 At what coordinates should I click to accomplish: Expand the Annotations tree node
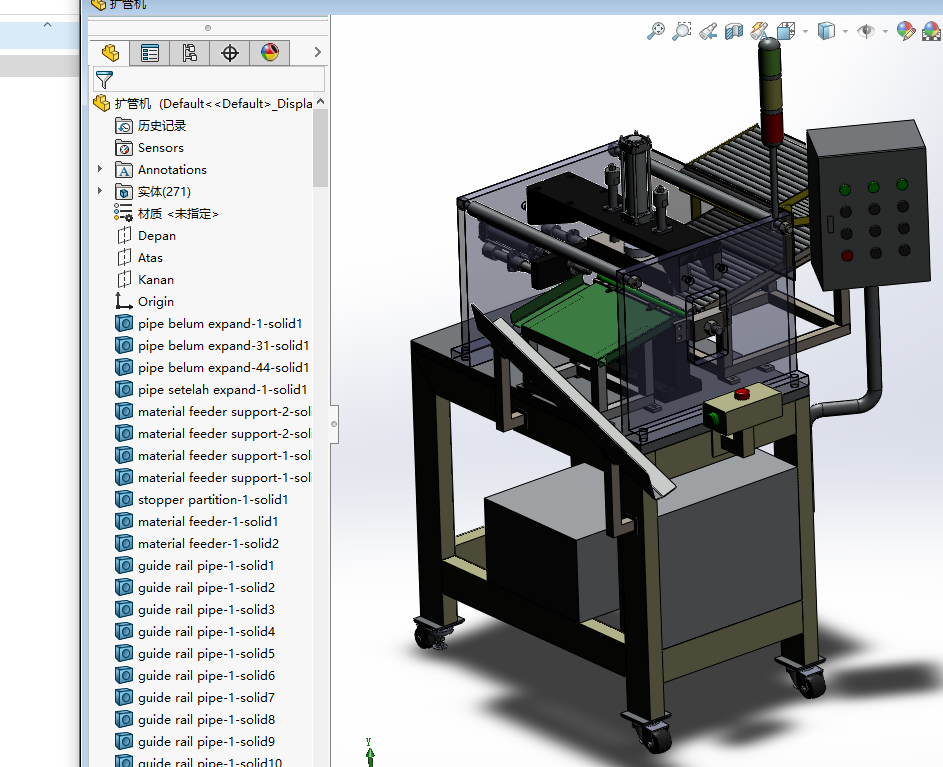[100, 170]
